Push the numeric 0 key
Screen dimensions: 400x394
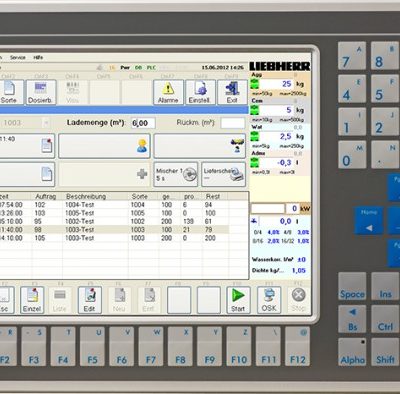[x=352, y=154]
